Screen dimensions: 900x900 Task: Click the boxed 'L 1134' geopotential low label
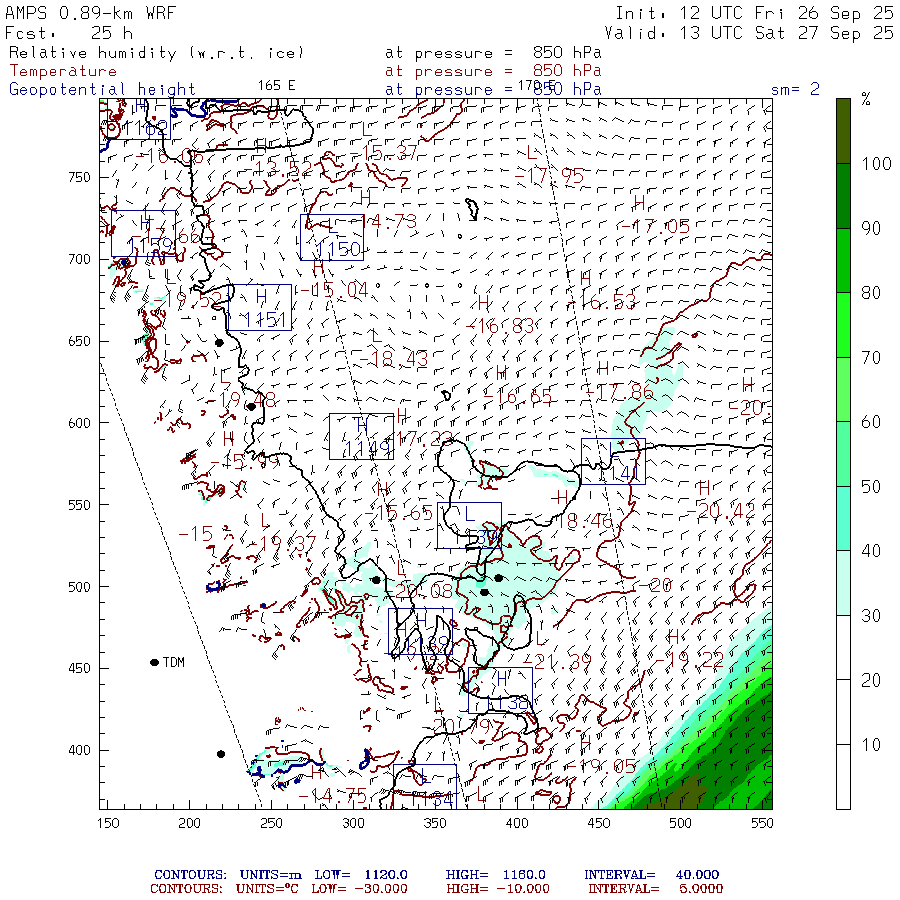(x=425, y=786)
